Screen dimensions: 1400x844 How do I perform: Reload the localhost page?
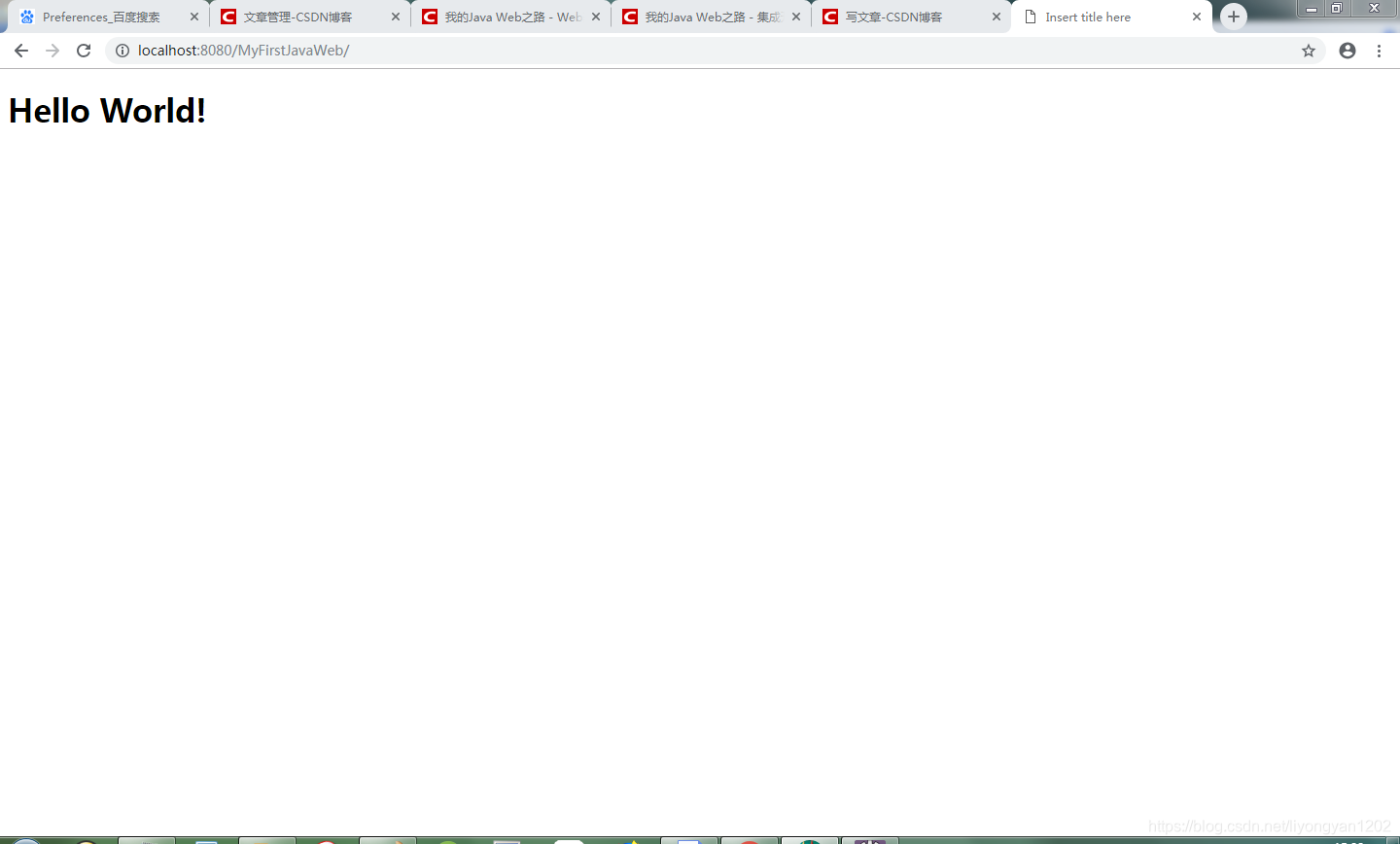(84, 51)
